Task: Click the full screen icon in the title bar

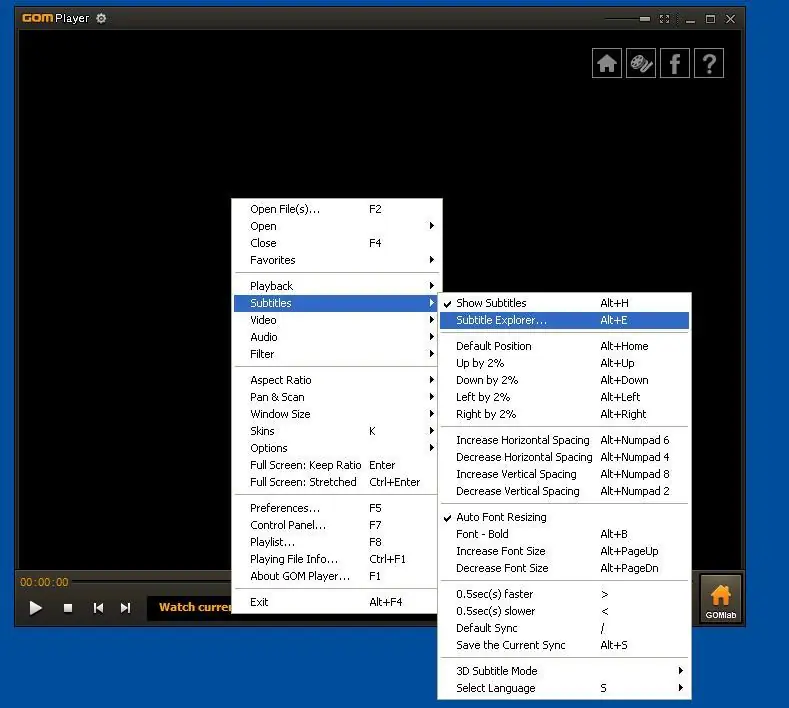Action: (664, 19)
